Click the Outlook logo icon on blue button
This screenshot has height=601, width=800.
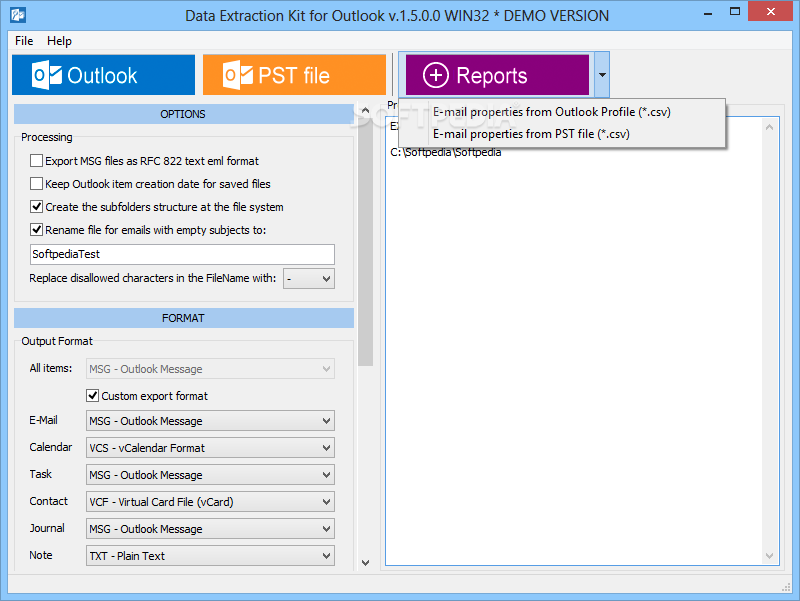[x=47, y=75]
